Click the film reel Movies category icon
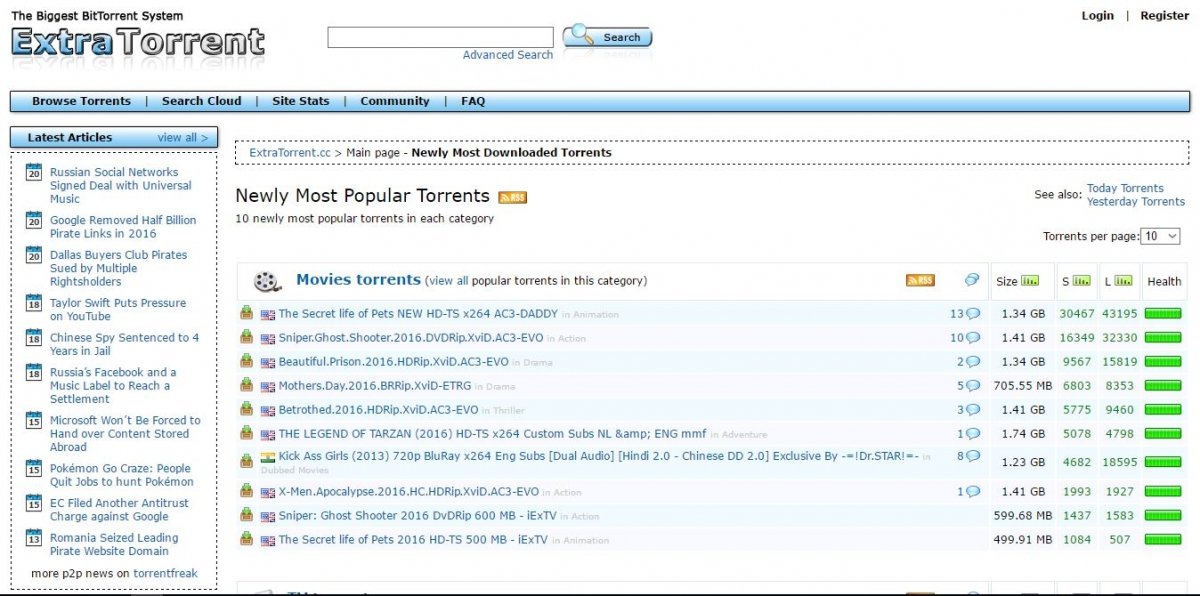This screenshot has width=1200, height=596. 267,281
